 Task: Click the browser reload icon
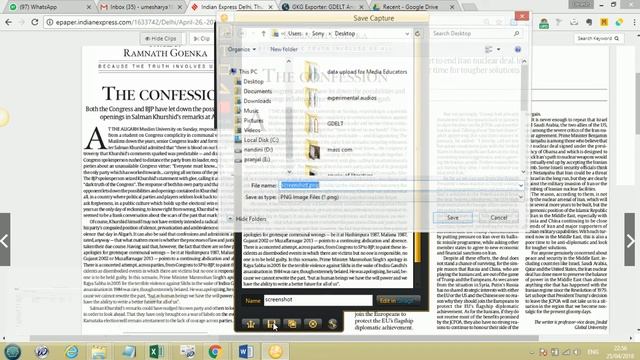point(35,22)
